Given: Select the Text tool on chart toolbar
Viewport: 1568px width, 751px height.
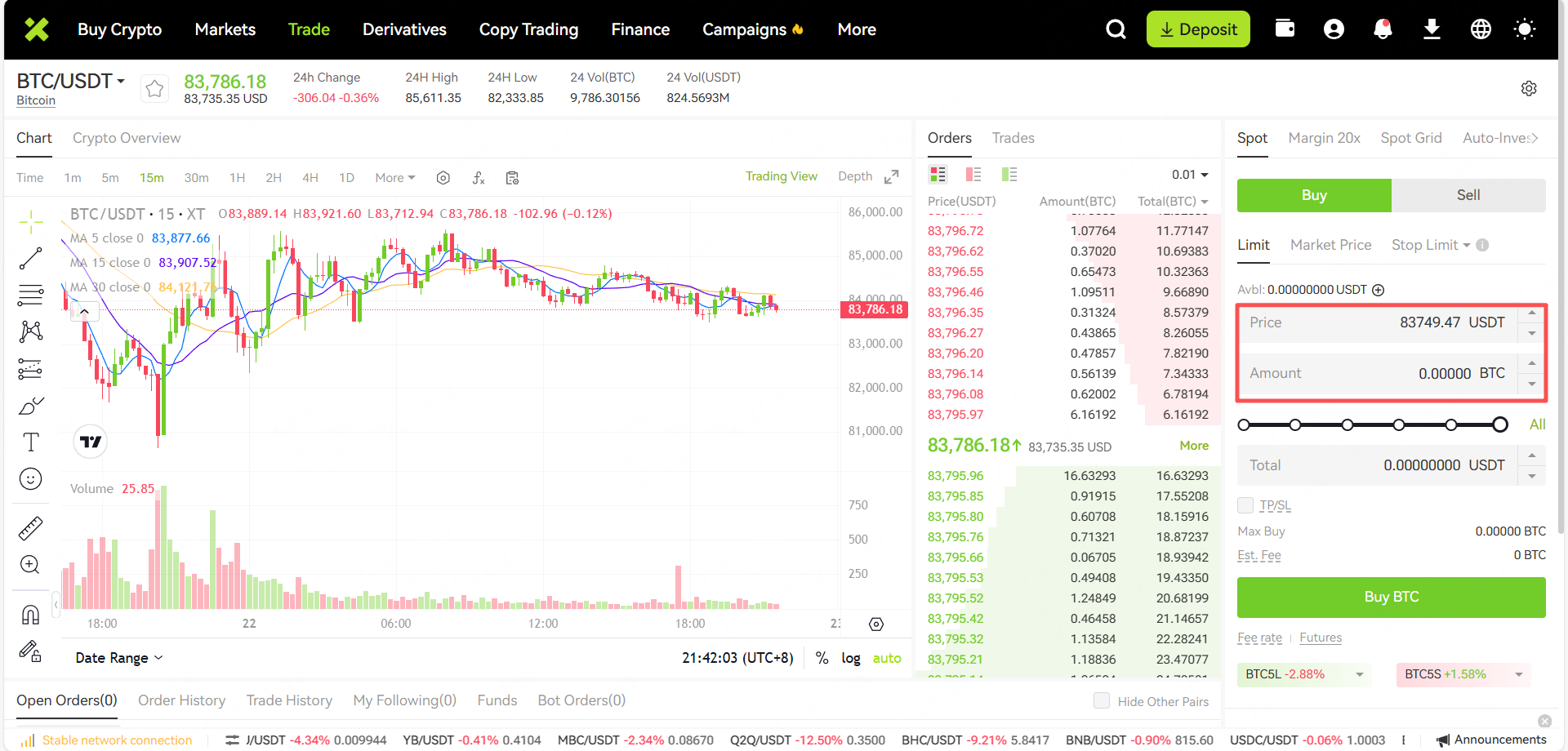Looking at the screenshot, I should (x=30, y=442).
